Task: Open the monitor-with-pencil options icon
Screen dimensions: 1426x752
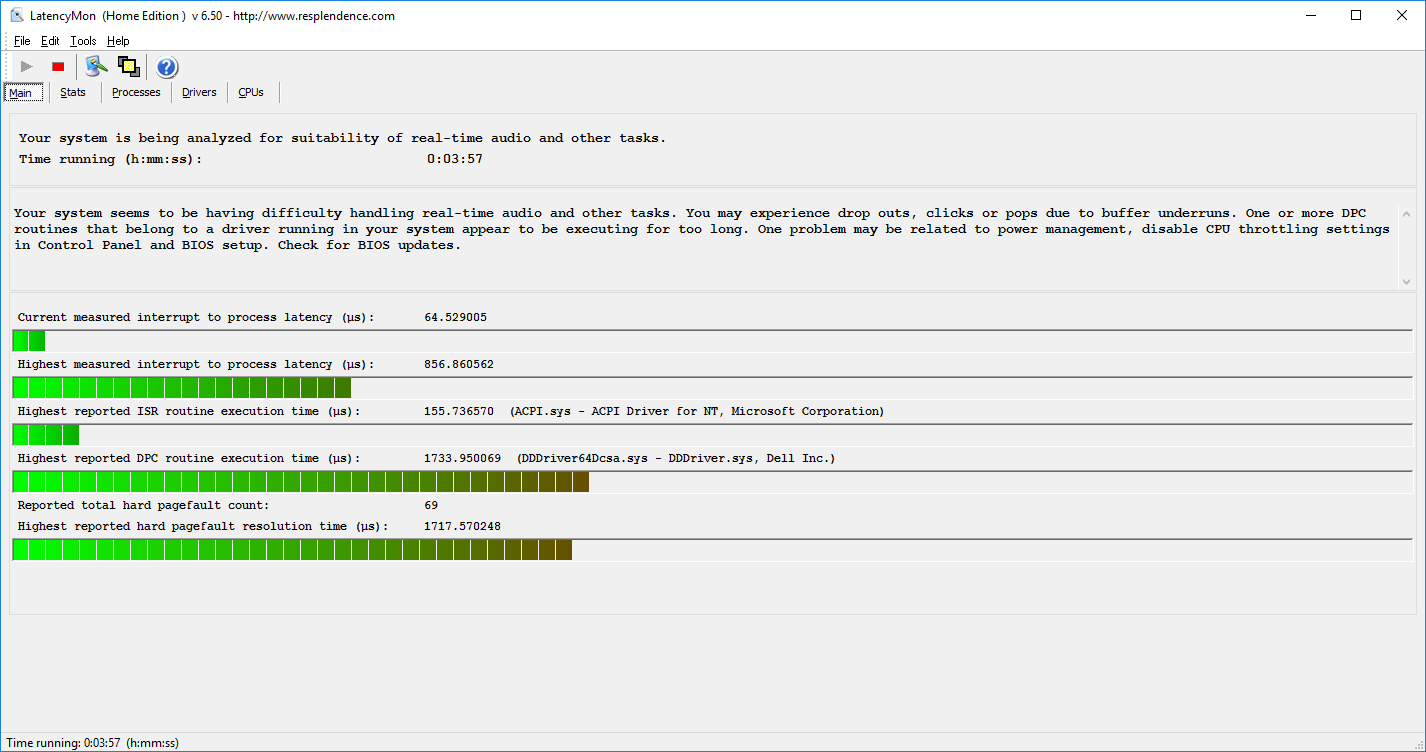Action: point(96,67)
